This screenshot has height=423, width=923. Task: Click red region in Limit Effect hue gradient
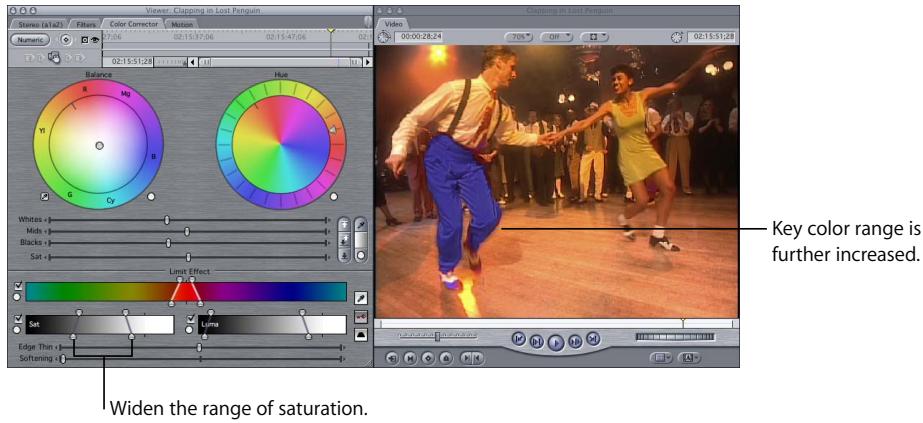tap(185, 292)
